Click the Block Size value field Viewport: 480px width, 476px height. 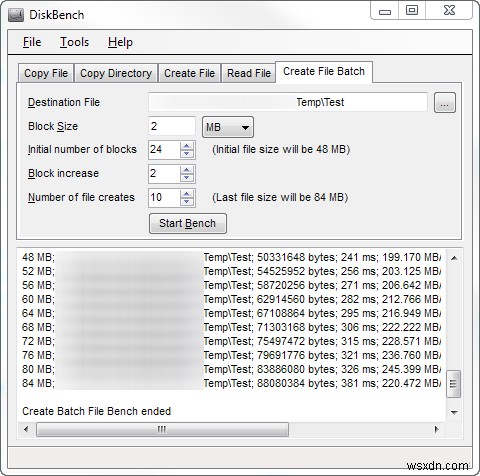tap(172, 126)
